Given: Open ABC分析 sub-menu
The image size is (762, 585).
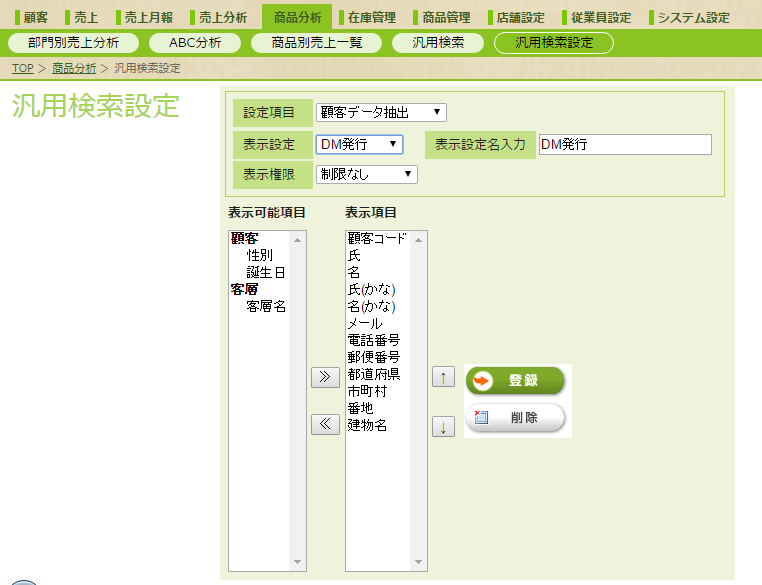Looking at the screenshot, I should click(x=195, y=43).
